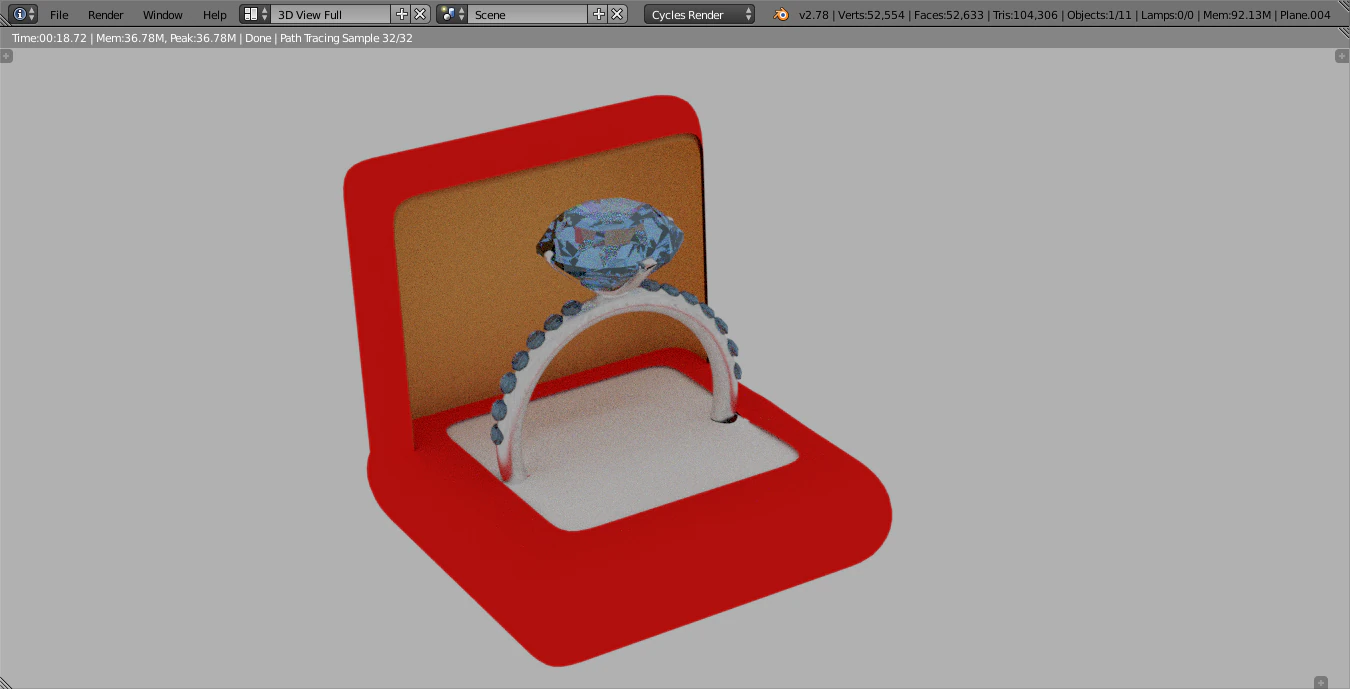Viewport: 1350px width, 689px height.
Task: Open the Info editor type selector
Action: [x=23, y=14]
